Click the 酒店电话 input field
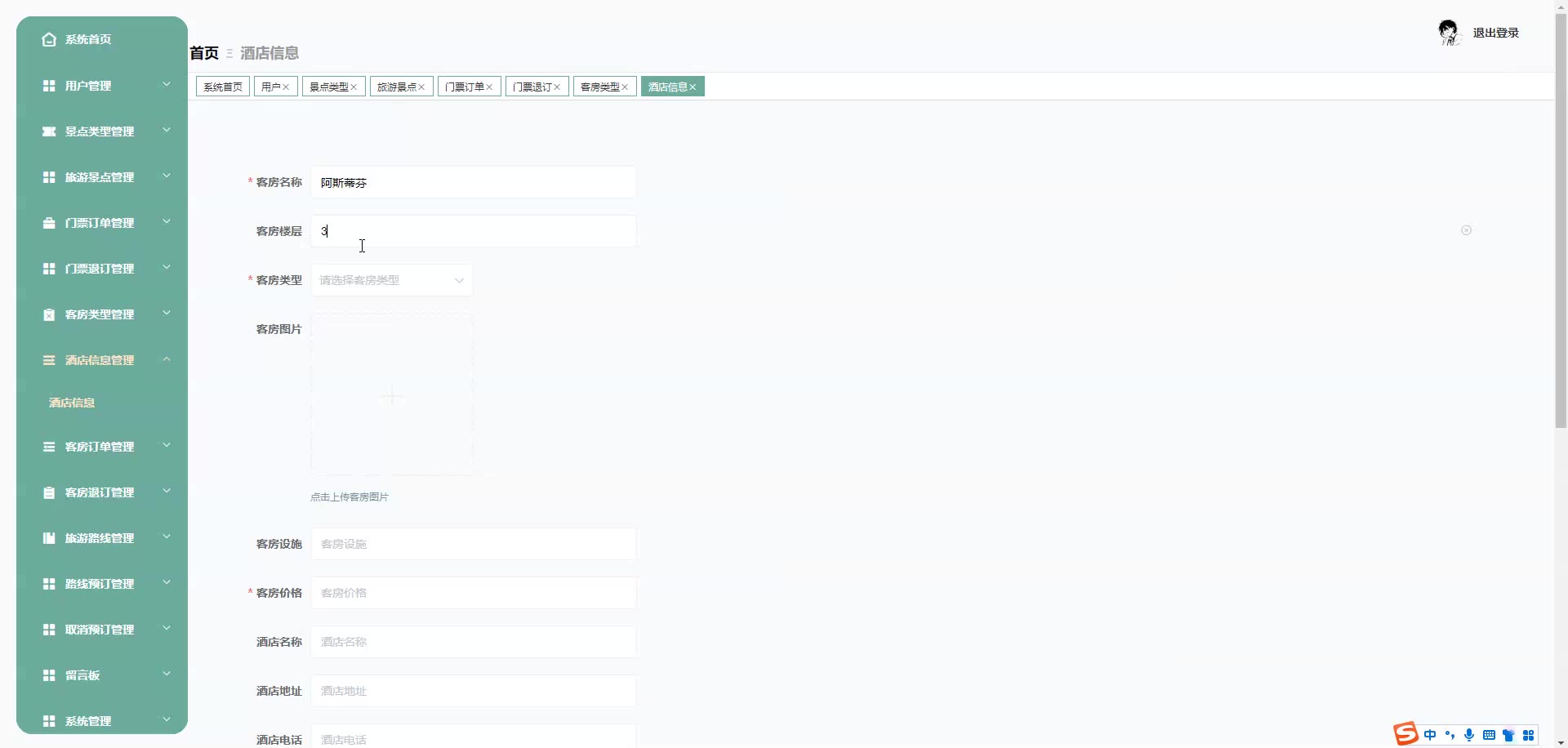Image resolution: width=1568 pixels, height=748 pixels. tap(473, 736)
